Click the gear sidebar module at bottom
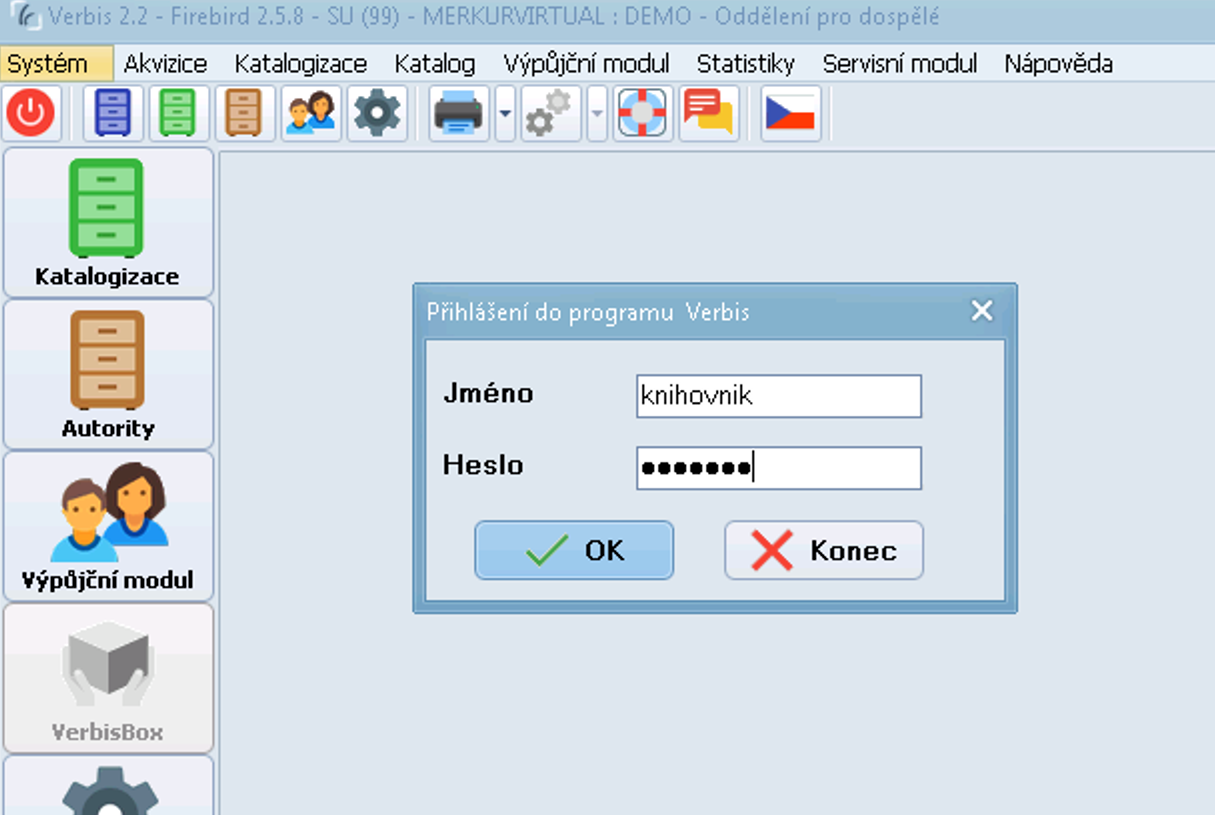 point(108,786)
